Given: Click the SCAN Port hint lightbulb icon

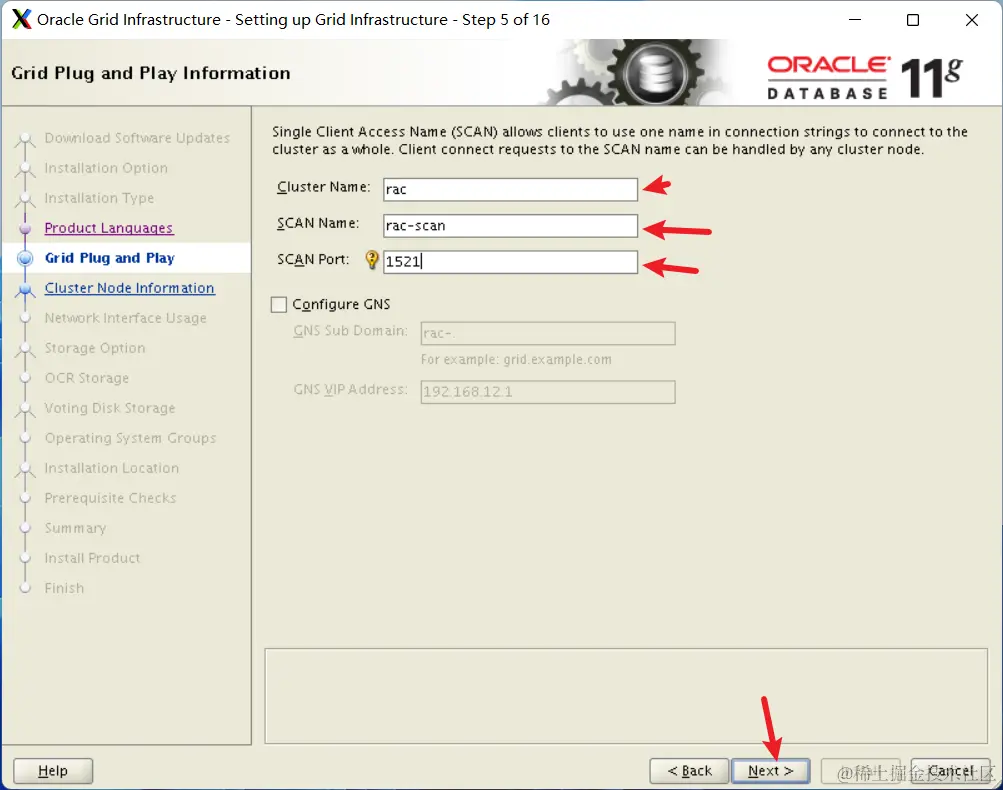Looking at the screenshot, I should [372, 260].
